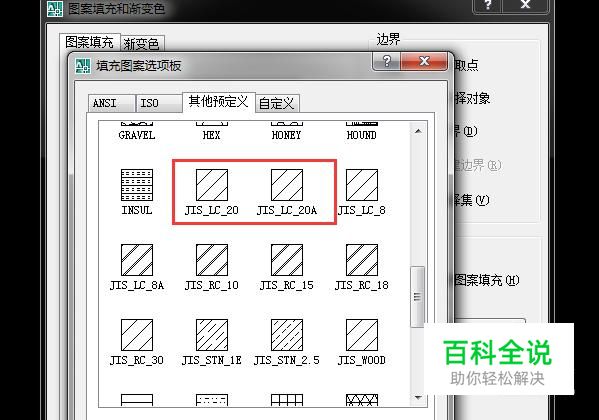
Task: Click the HEX pattern label
Action: click(212, 135)
